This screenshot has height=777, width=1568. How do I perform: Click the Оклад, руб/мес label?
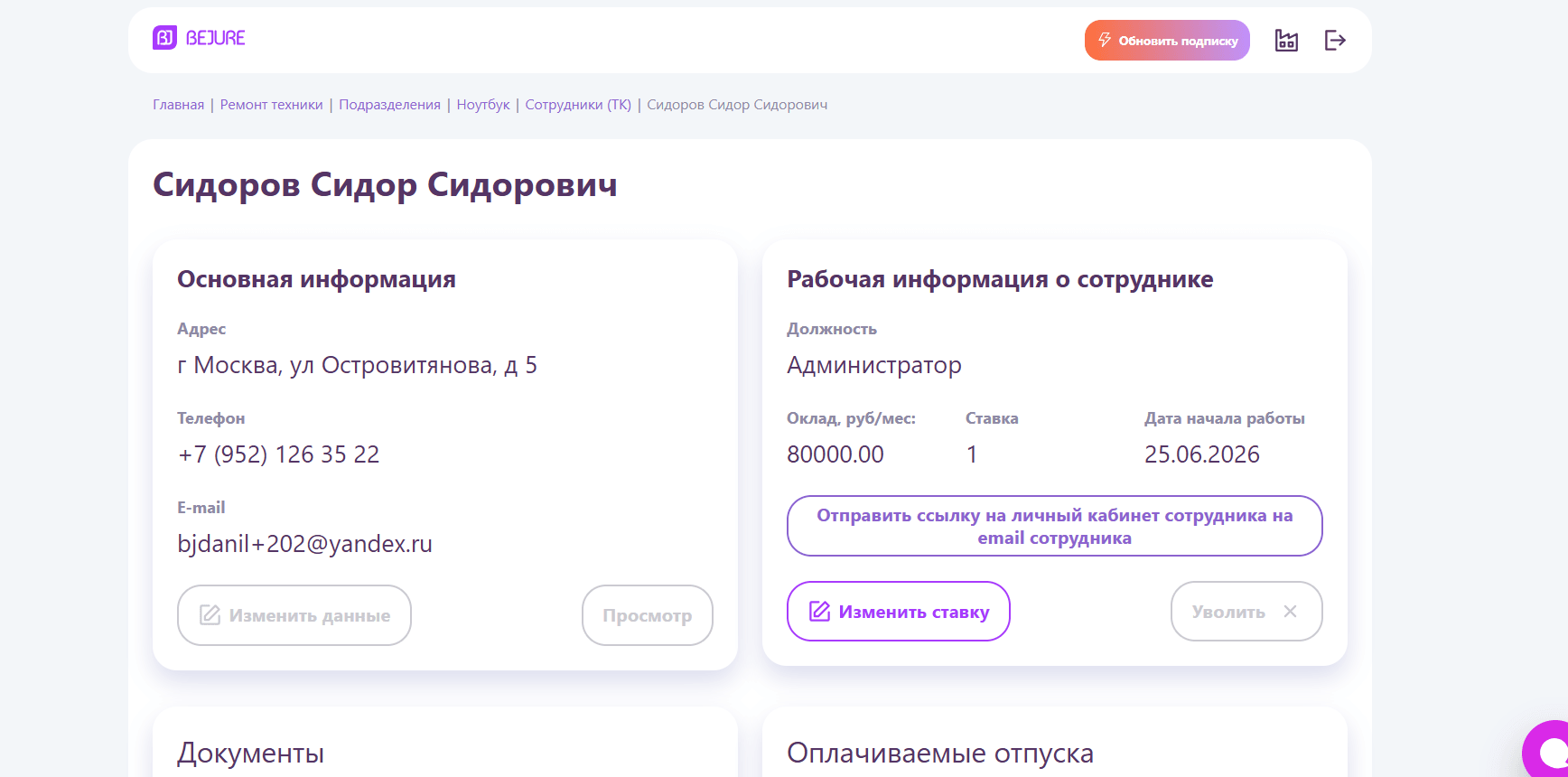click(851, 418)
